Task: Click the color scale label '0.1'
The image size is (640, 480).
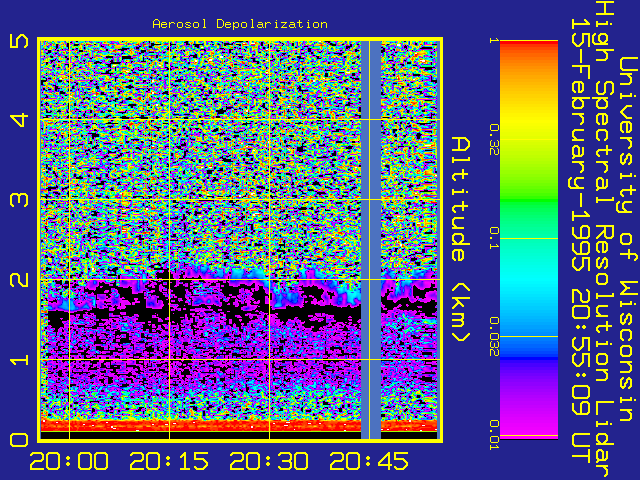Action: coord(494,238)
